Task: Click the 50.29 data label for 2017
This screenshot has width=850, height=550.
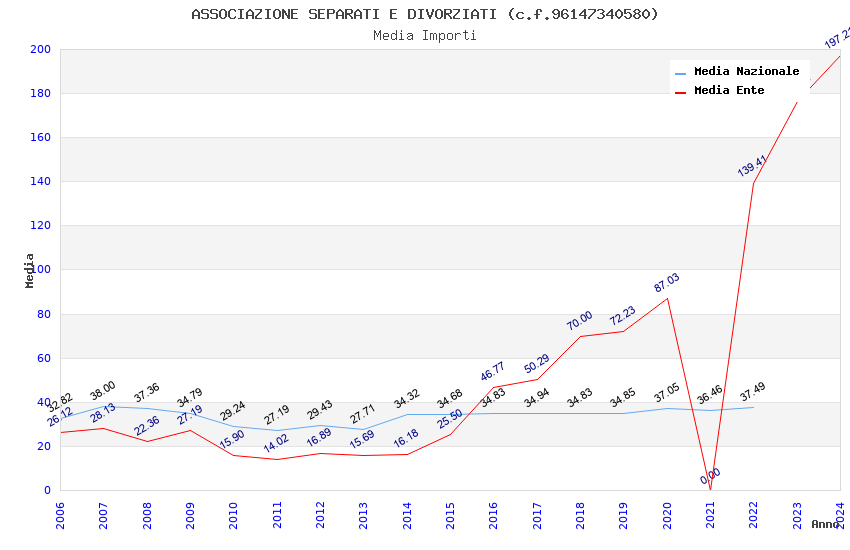Action: [x=537, y=364]
